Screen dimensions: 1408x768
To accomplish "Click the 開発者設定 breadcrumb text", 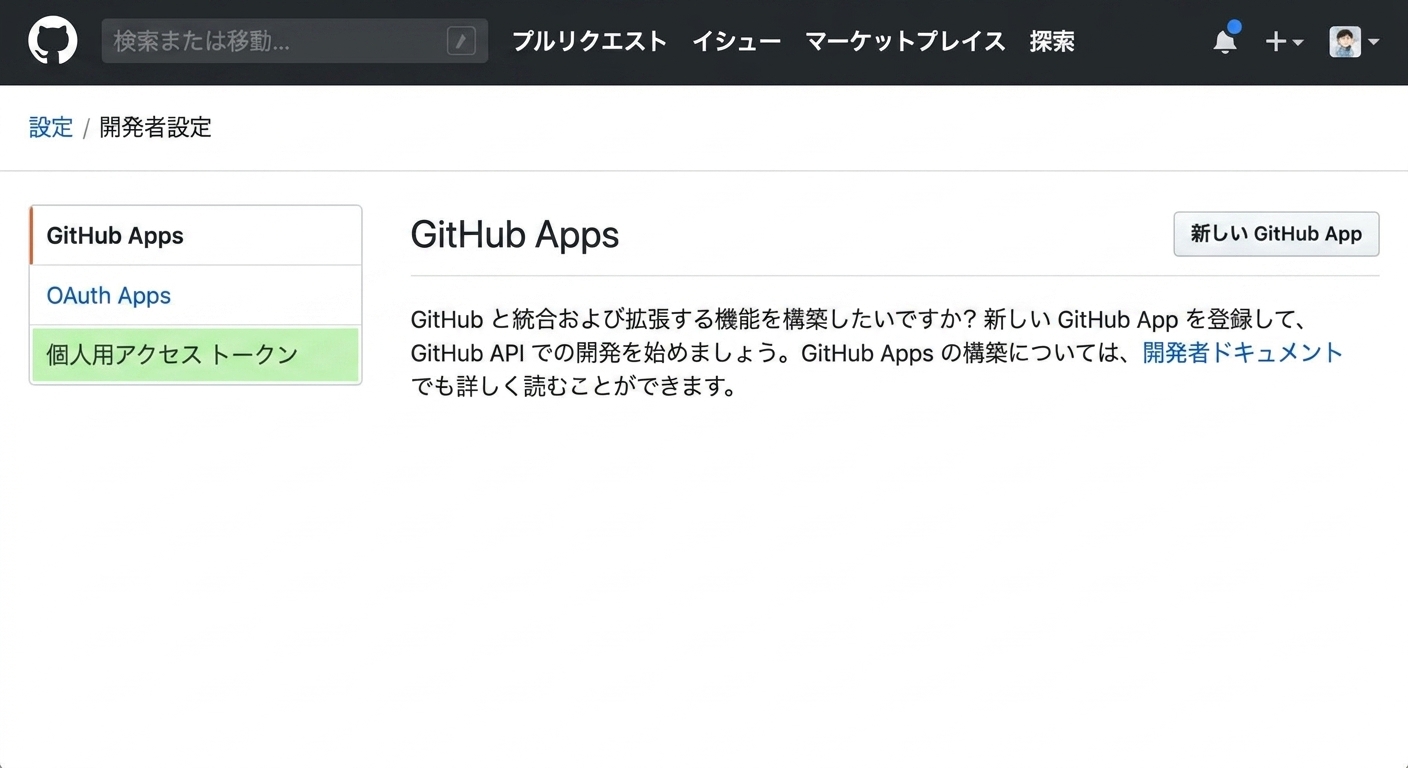I will point(156,127).
